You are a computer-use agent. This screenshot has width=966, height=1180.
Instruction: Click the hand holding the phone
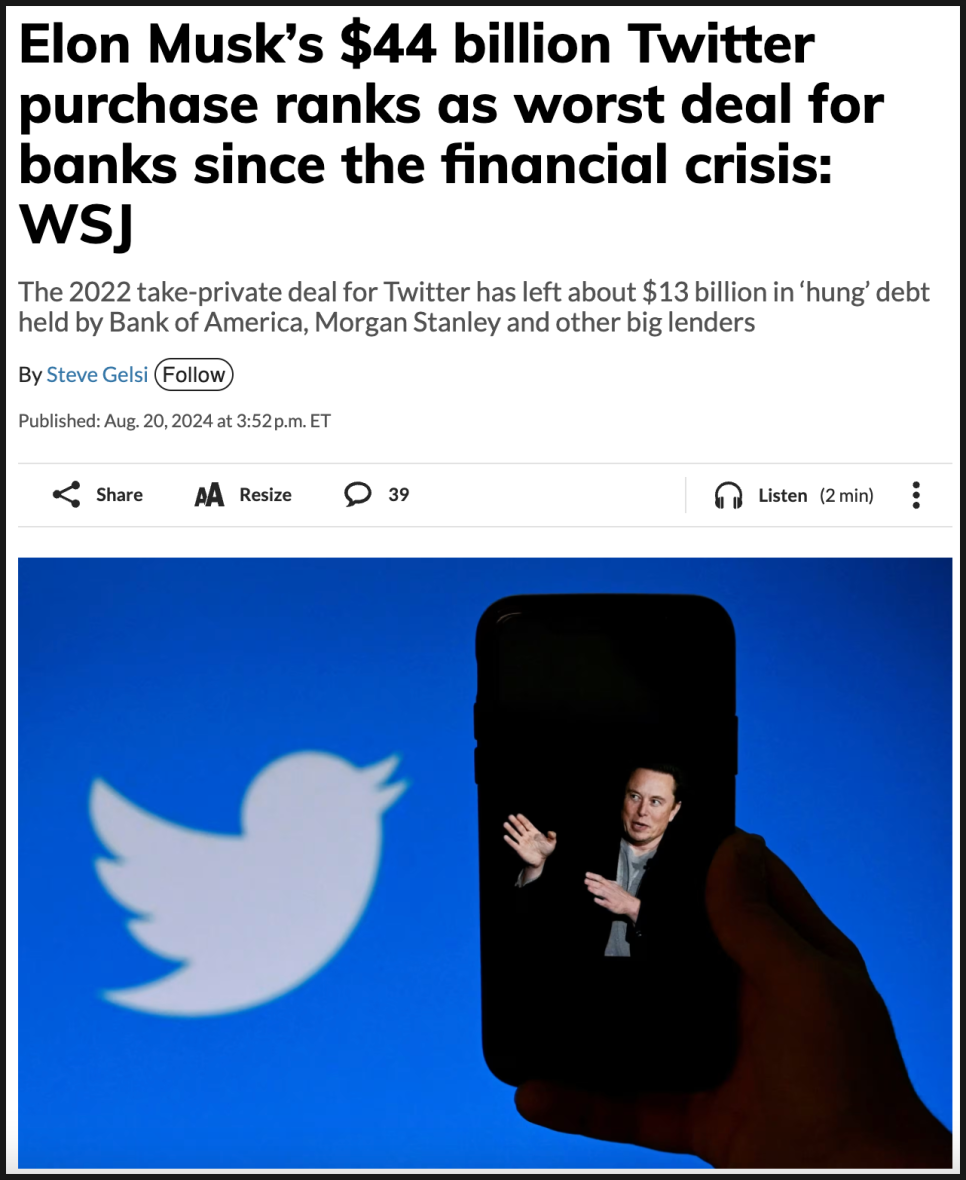pos(797,1008)
